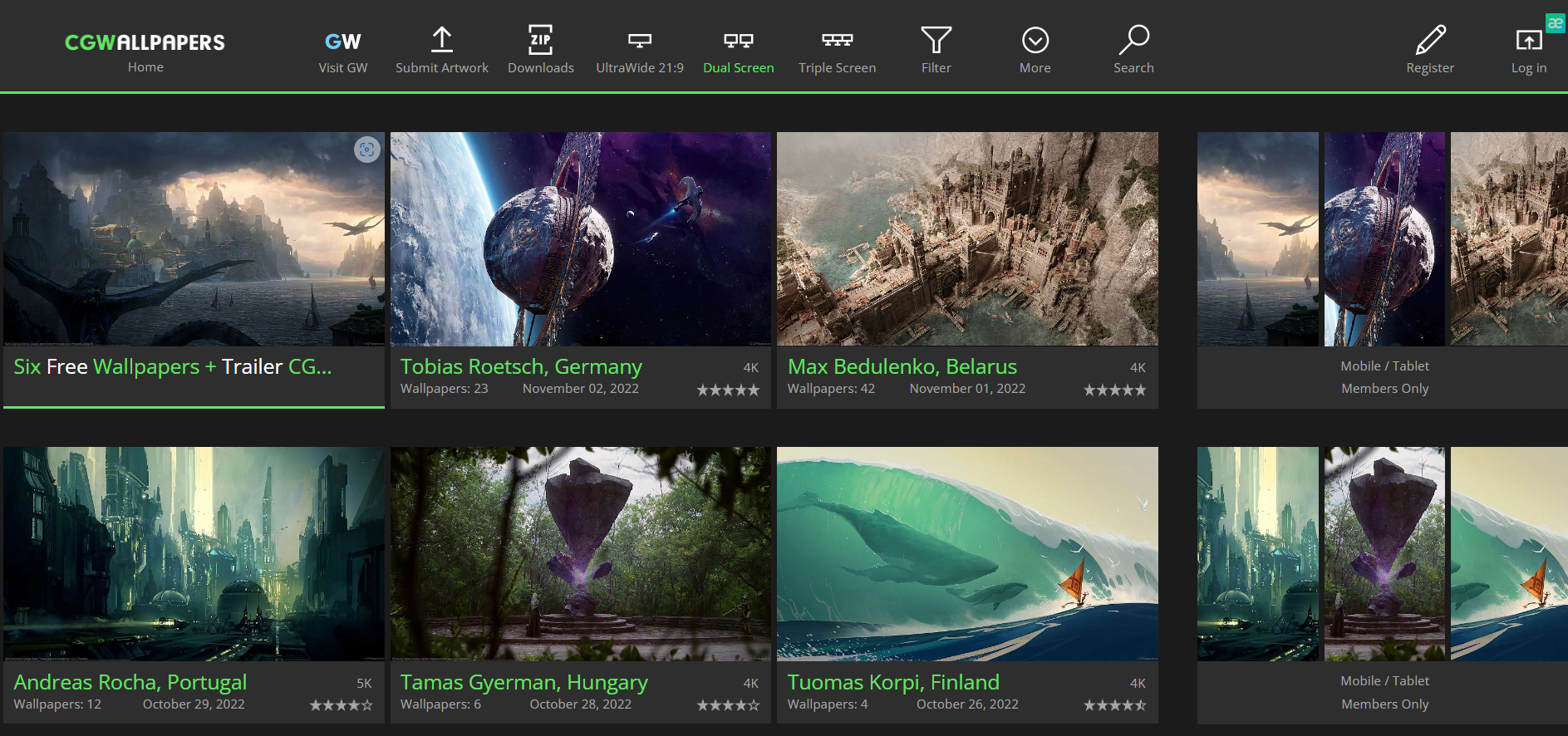Toggle the Dual Screen view mode
Image resolution: width=1568 pixels, height=736 pixels.
pyautogui.click(x=738, y=40)
